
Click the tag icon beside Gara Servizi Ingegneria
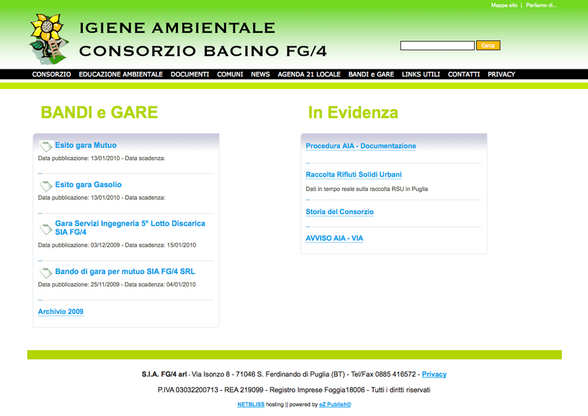[x=46, y=229]
